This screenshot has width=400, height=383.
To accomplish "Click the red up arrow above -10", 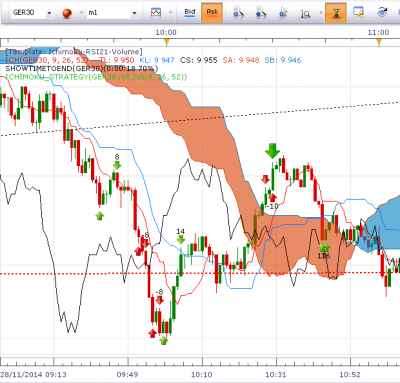I will click(x=273, y=197).
